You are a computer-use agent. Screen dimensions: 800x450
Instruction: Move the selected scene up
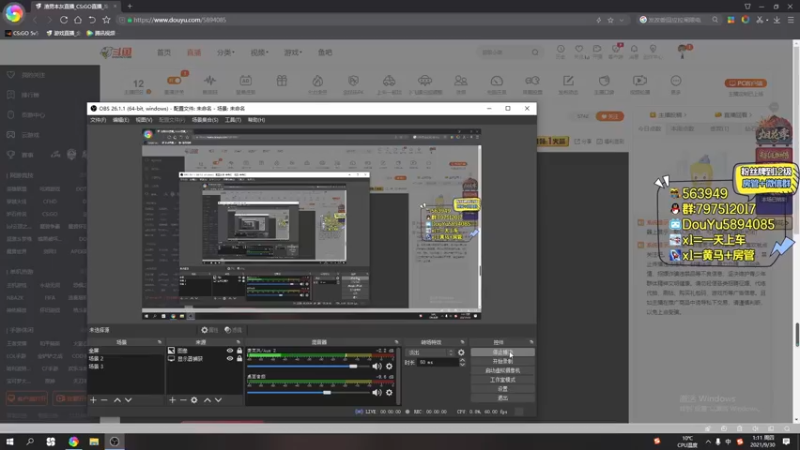coord(117,400)
